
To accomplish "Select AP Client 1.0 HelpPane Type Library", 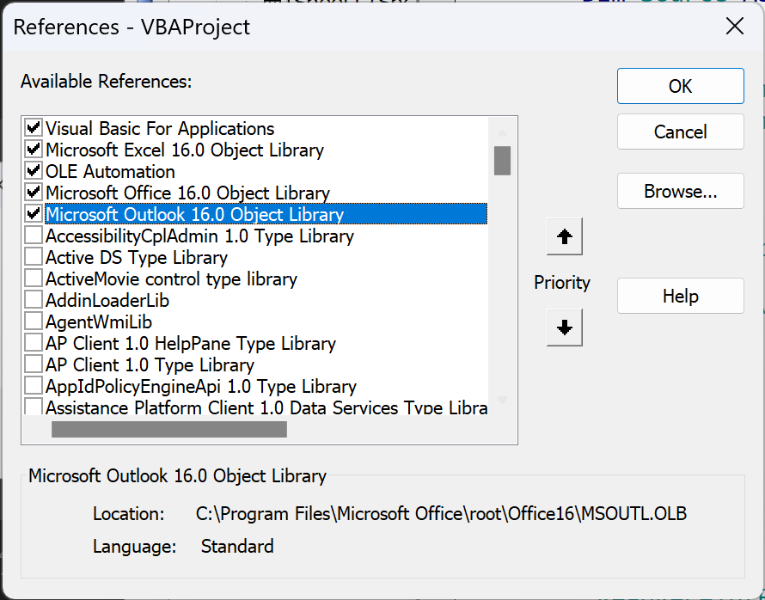I will click(190, 343).
